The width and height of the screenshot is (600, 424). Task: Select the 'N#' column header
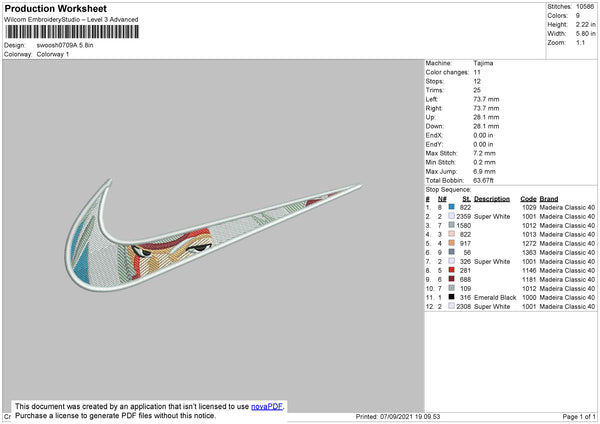(x=442, y=199)
